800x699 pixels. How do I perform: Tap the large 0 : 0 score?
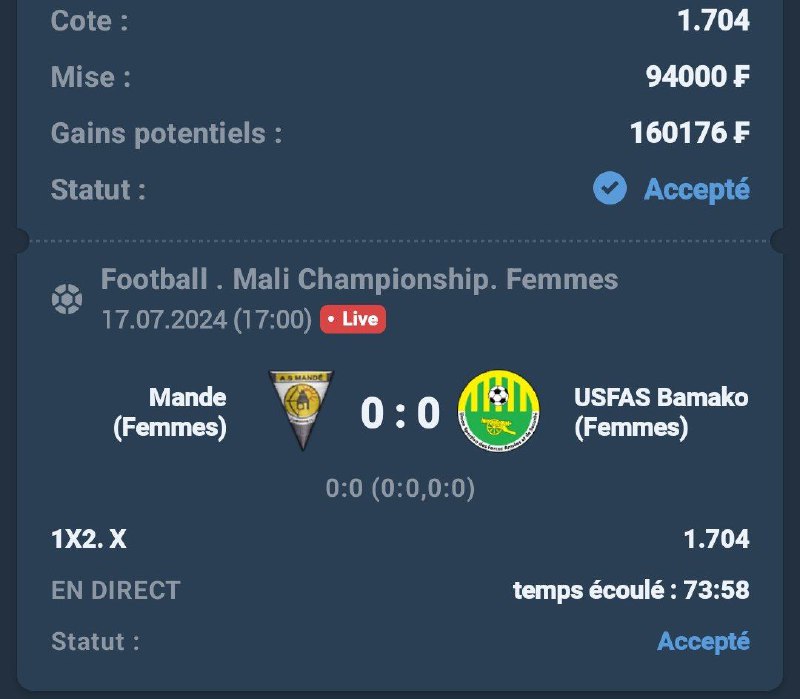(400, 412)
